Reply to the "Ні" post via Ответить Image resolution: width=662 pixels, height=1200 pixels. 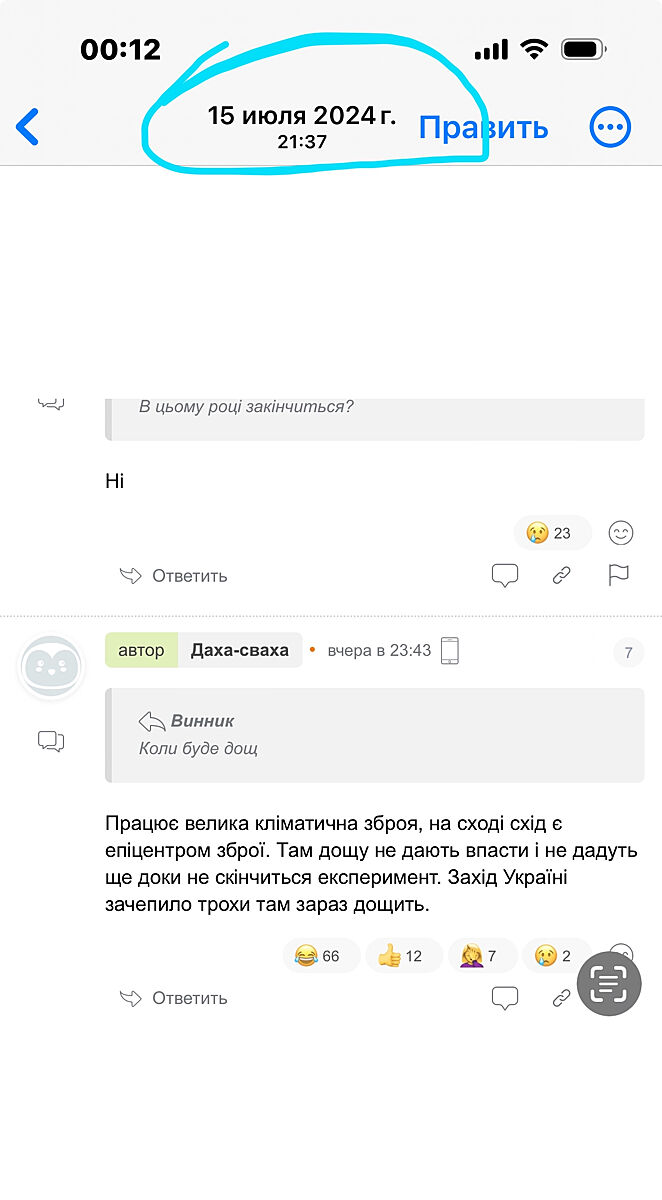coord(174,576)
